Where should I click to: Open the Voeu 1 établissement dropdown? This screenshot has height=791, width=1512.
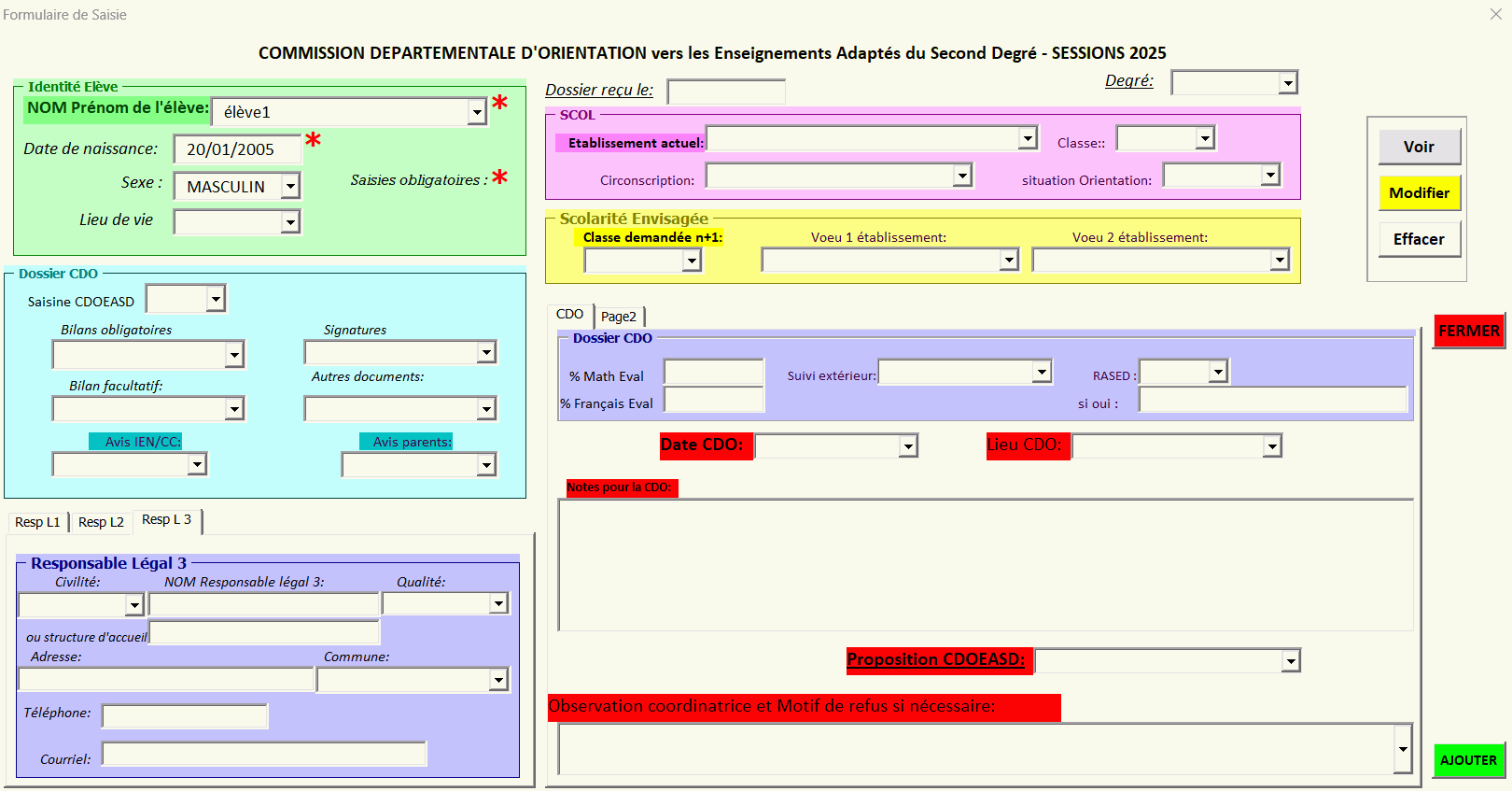1008,260
